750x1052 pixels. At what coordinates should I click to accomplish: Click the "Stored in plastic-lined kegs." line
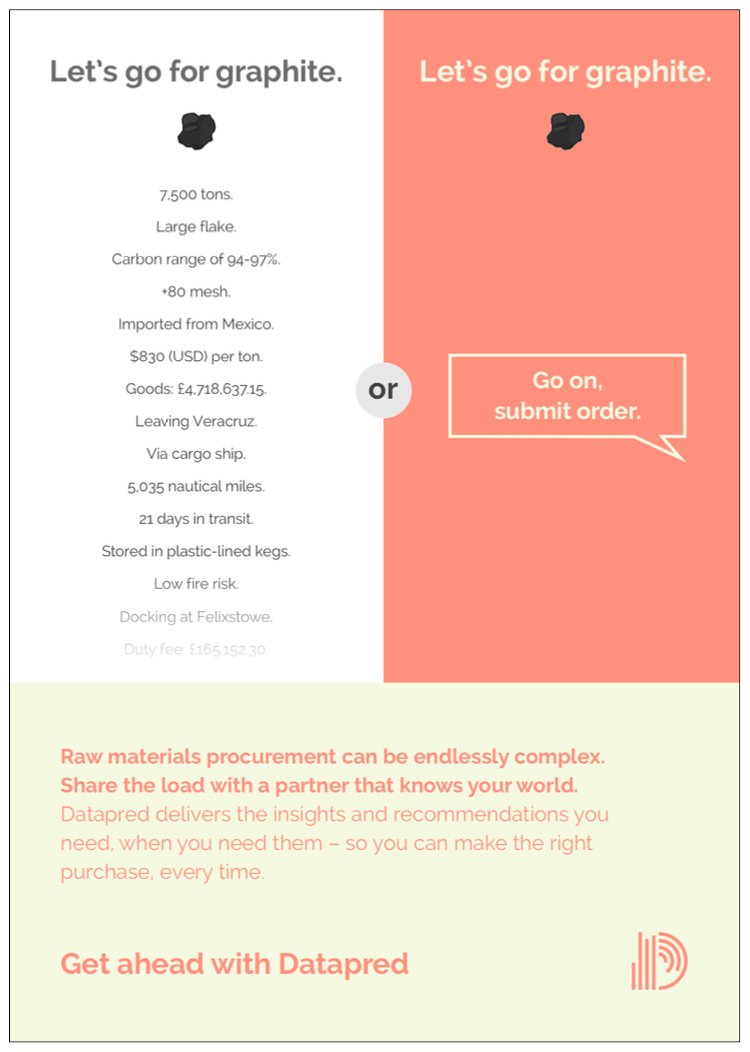point(196,551)
